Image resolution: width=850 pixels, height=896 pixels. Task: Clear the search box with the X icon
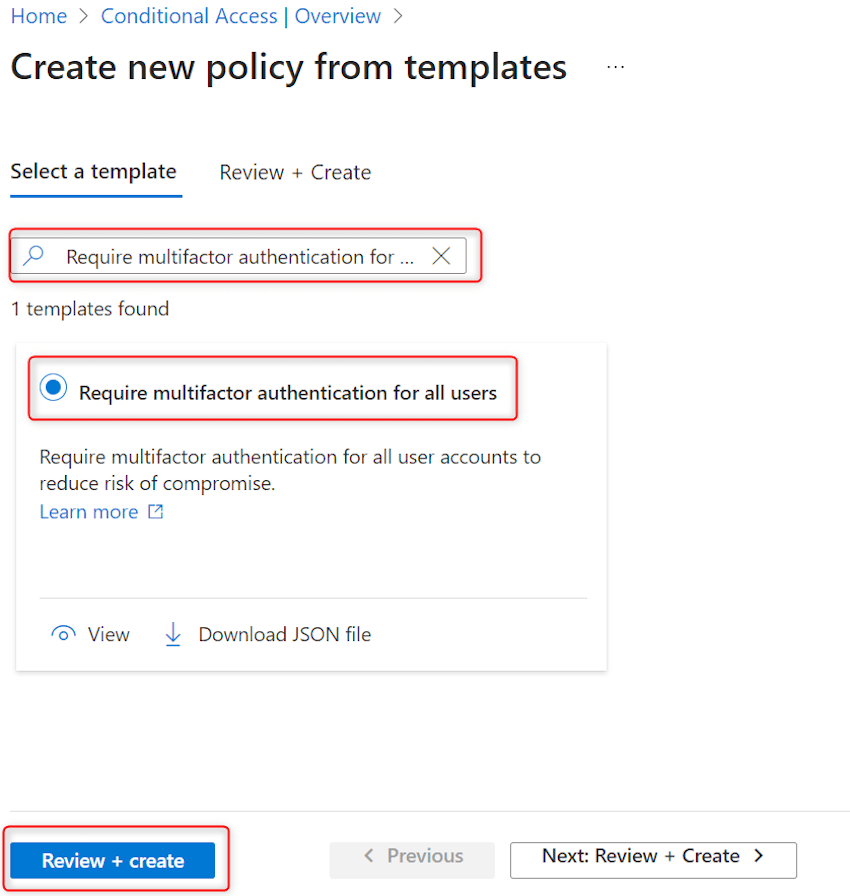(441, 256)
